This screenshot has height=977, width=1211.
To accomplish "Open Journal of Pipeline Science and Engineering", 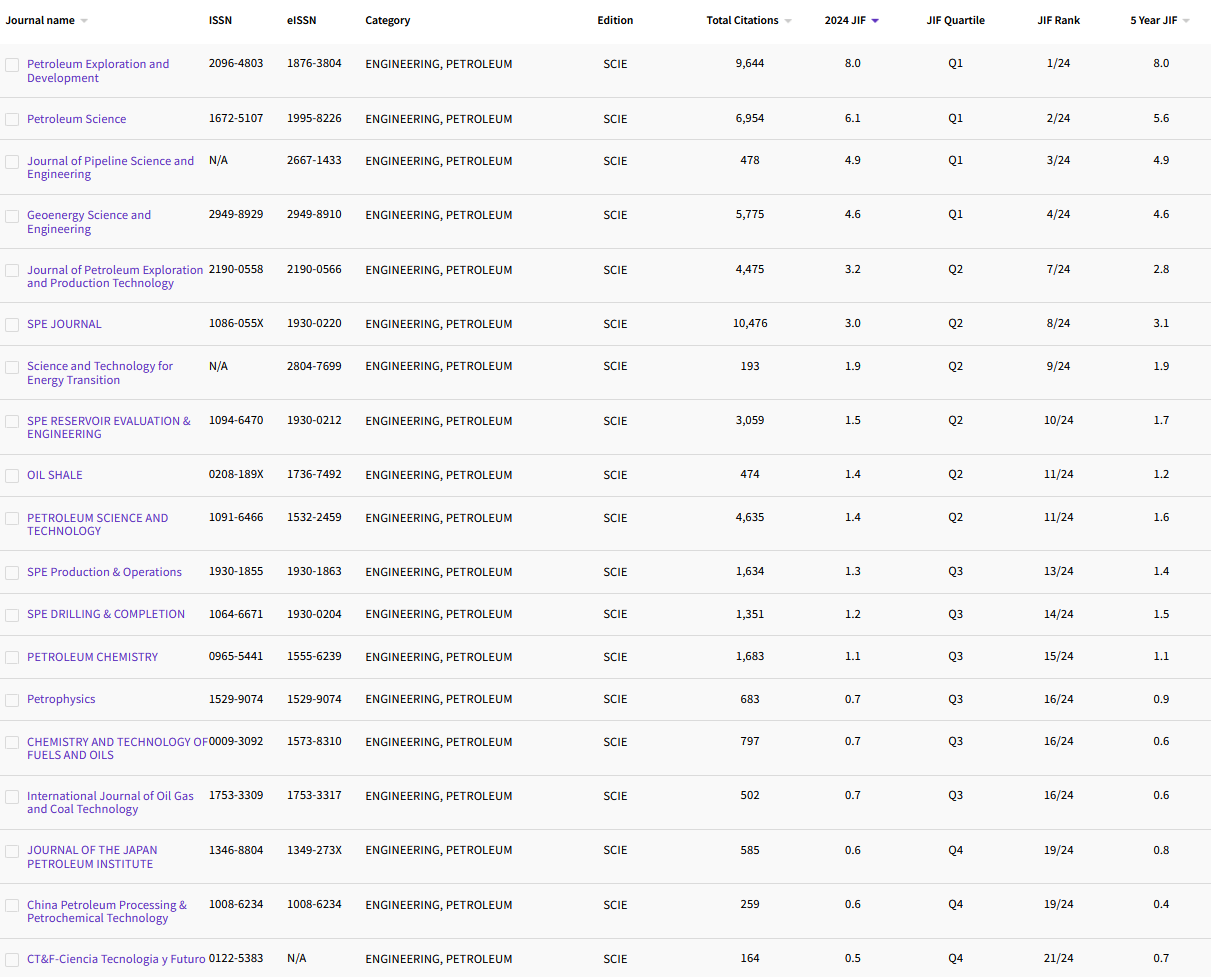I will click(110, 167).
